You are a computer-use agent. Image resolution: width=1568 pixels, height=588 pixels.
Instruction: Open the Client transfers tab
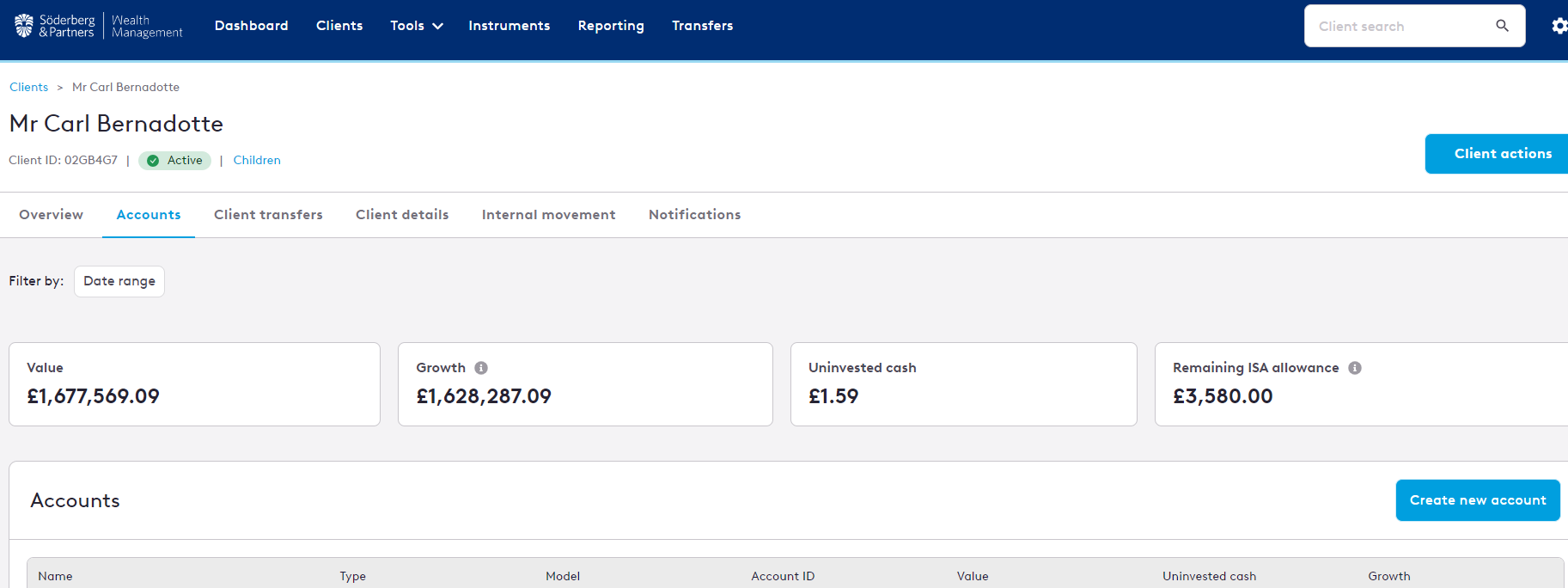coord(268,215)
